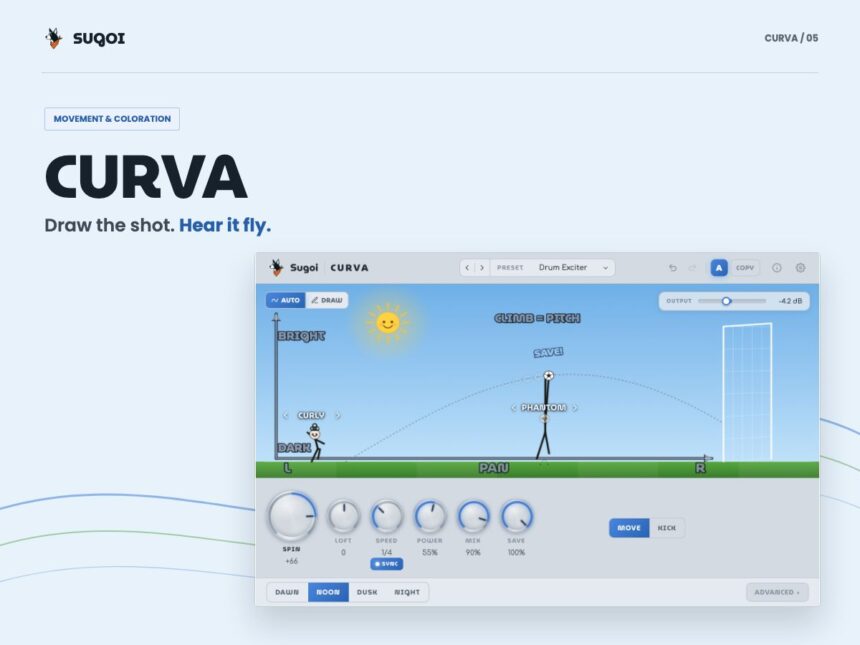Go to the next preset with right arrow
The height and width of the screenshot is (645, 860).
(482, 268)
